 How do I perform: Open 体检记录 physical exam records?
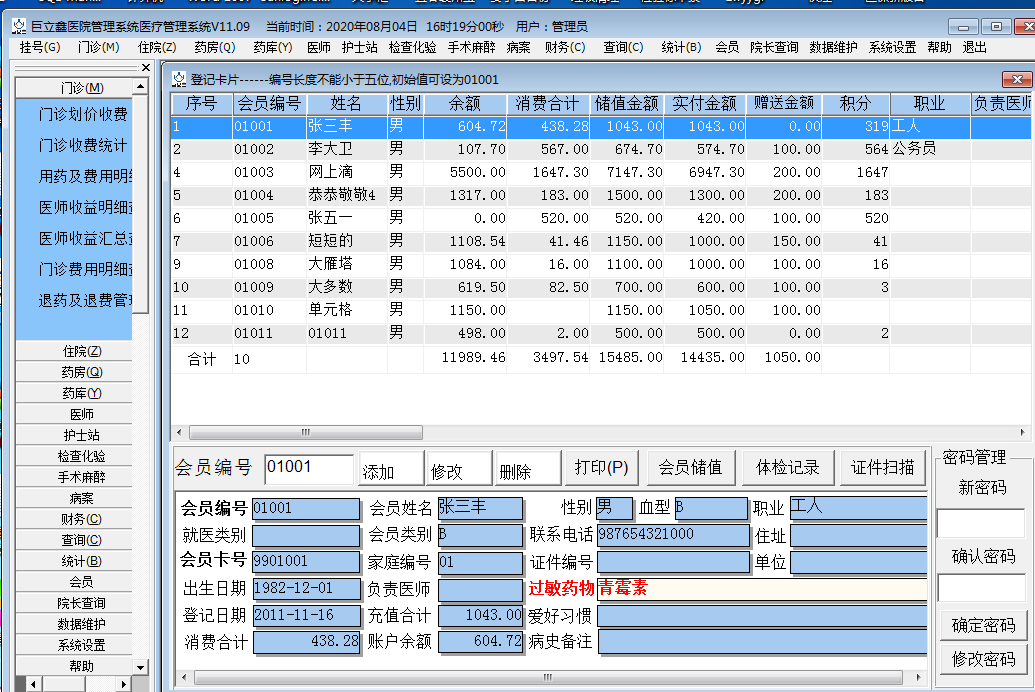click(x=786, y=467)
